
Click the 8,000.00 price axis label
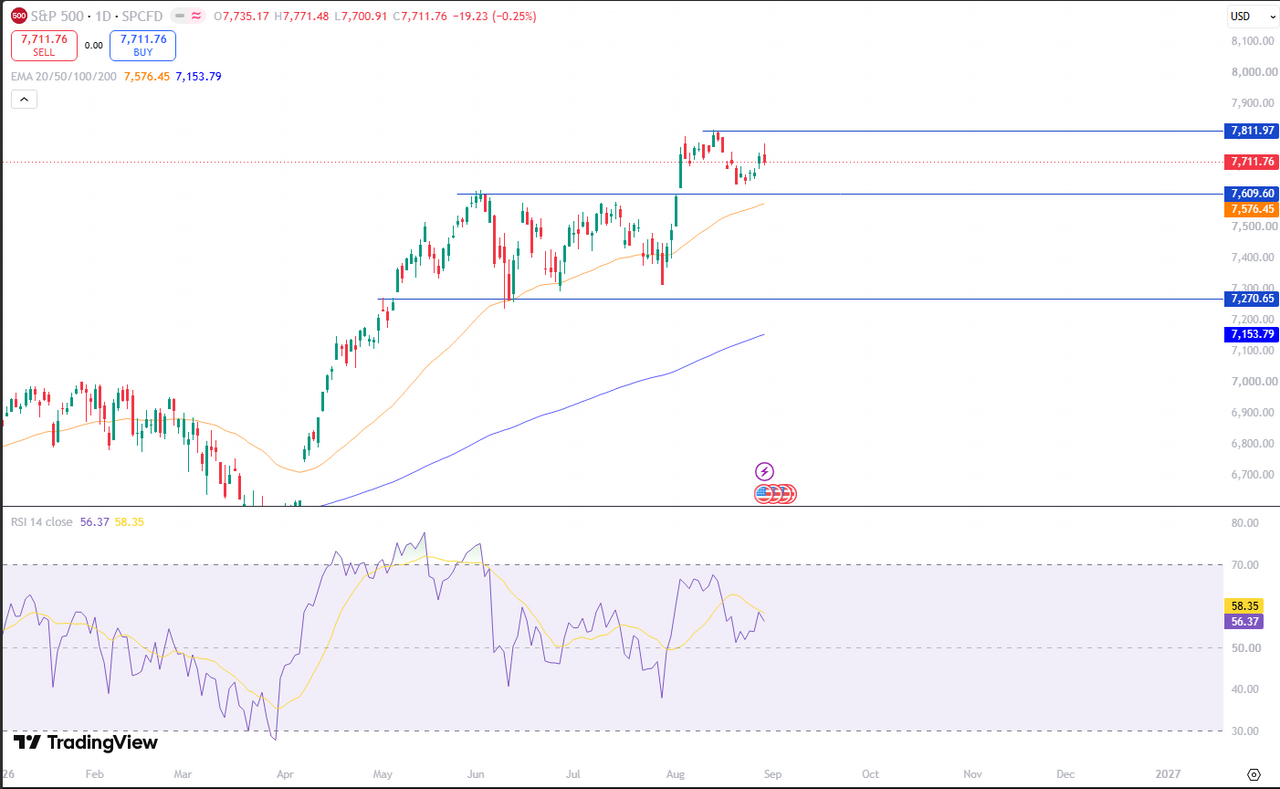coord(1254,72)
